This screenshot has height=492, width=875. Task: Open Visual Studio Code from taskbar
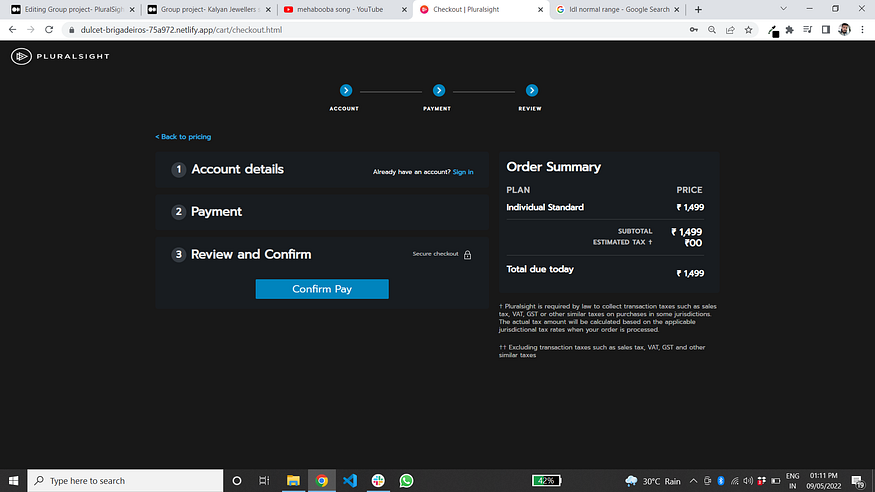tap(350, 480)
